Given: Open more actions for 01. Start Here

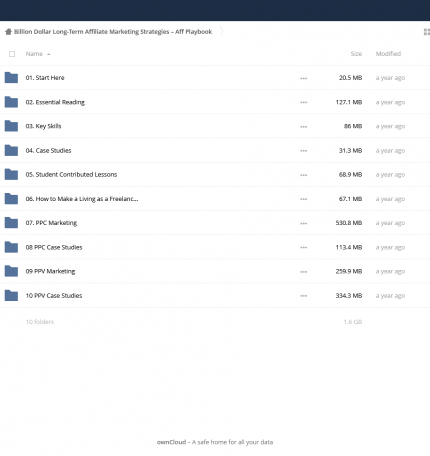Looking at the screenshot, I should coord(303,78).
